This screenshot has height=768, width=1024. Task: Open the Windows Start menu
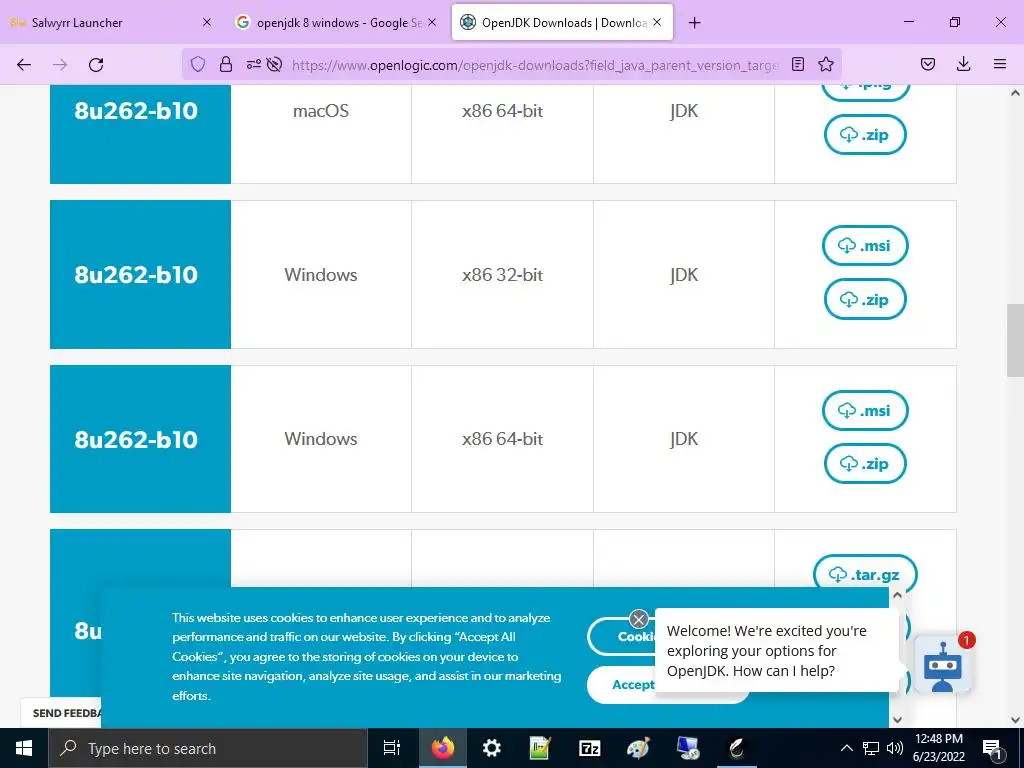(24, 748)
